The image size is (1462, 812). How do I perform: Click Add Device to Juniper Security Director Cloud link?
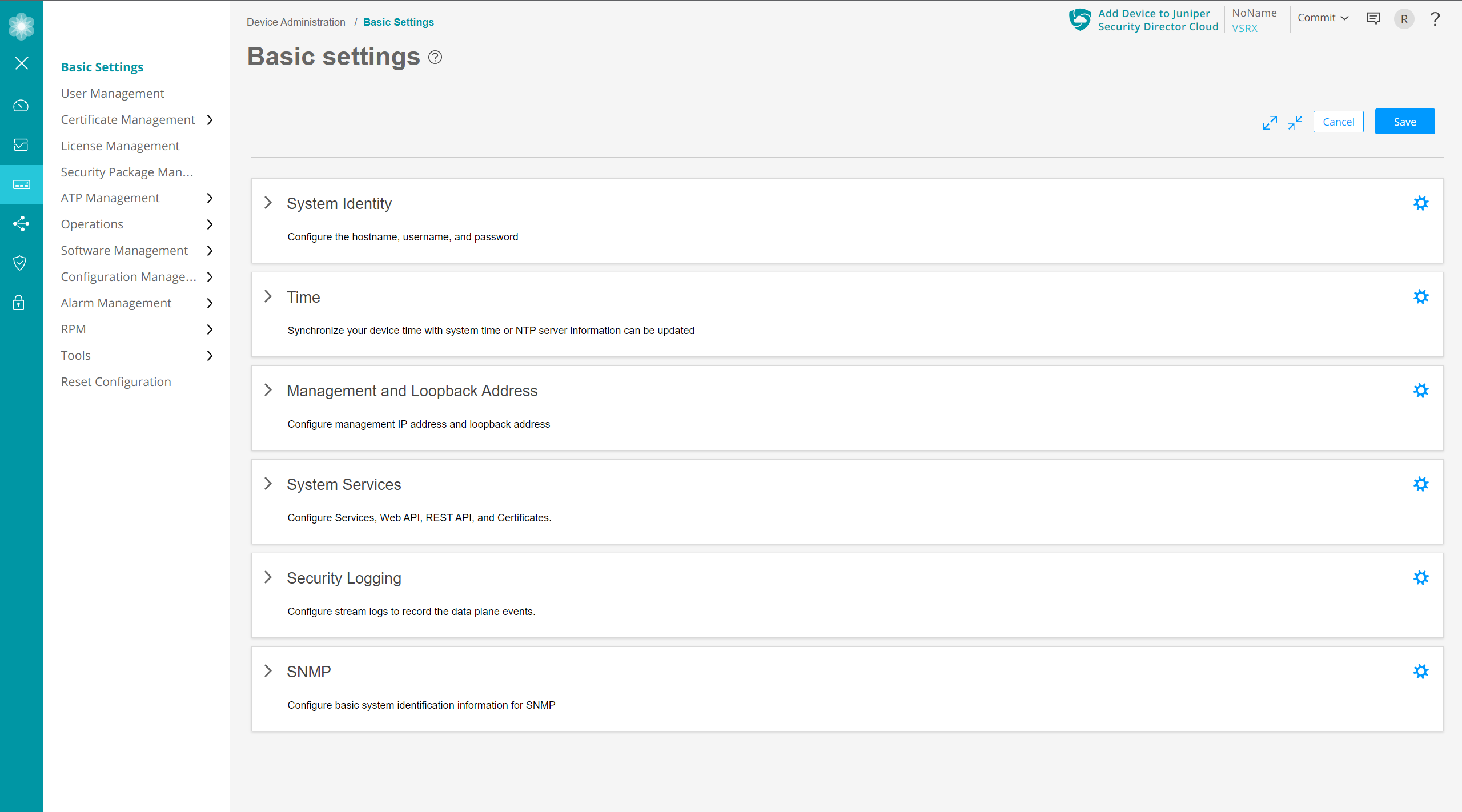(x=1158, y=20)
